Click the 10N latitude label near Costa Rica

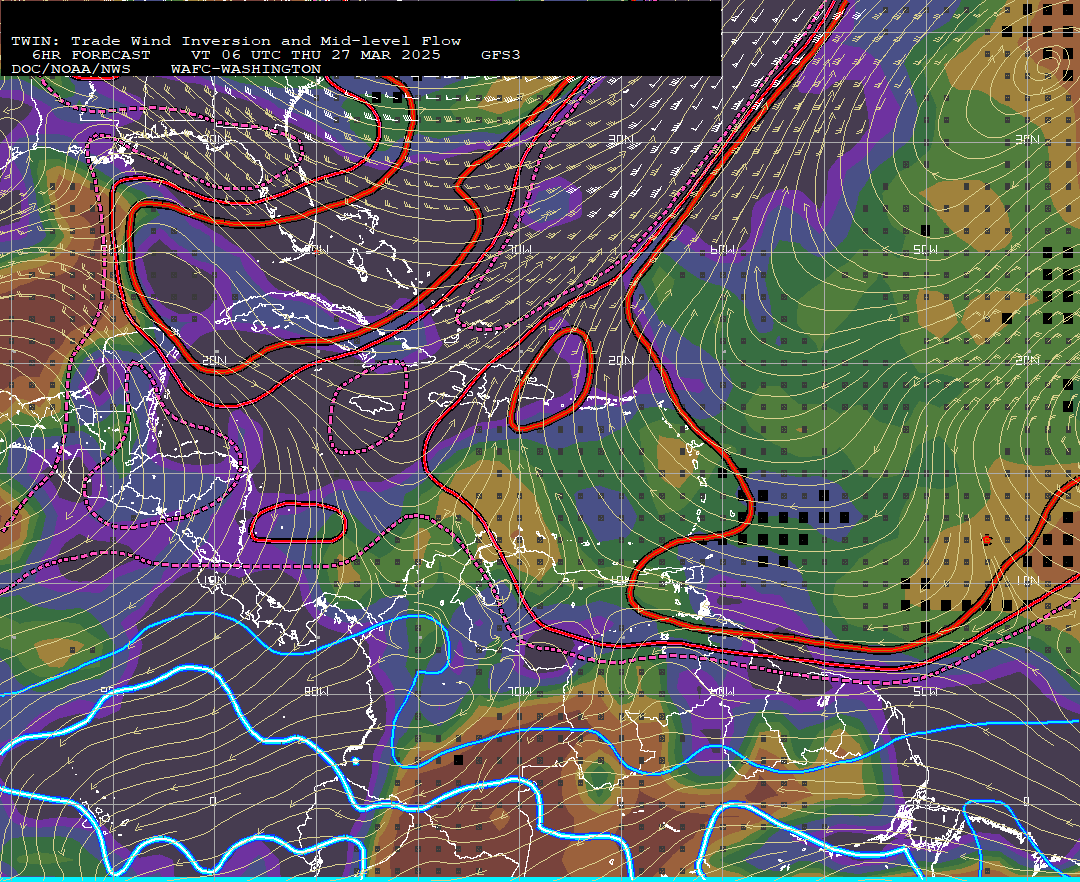click(214, 580)
